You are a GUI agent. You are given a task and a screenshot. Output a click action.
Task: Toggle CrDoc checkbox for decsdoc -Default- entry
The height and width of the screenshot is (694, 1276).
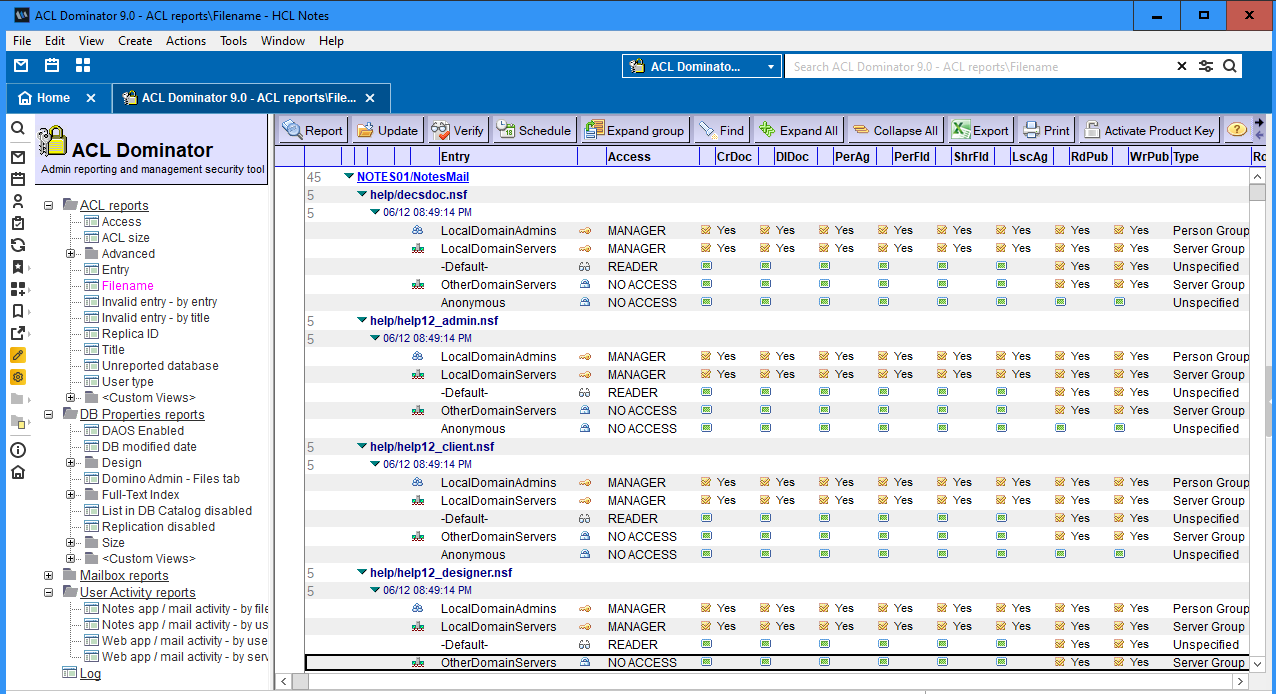tap(706, 266)
